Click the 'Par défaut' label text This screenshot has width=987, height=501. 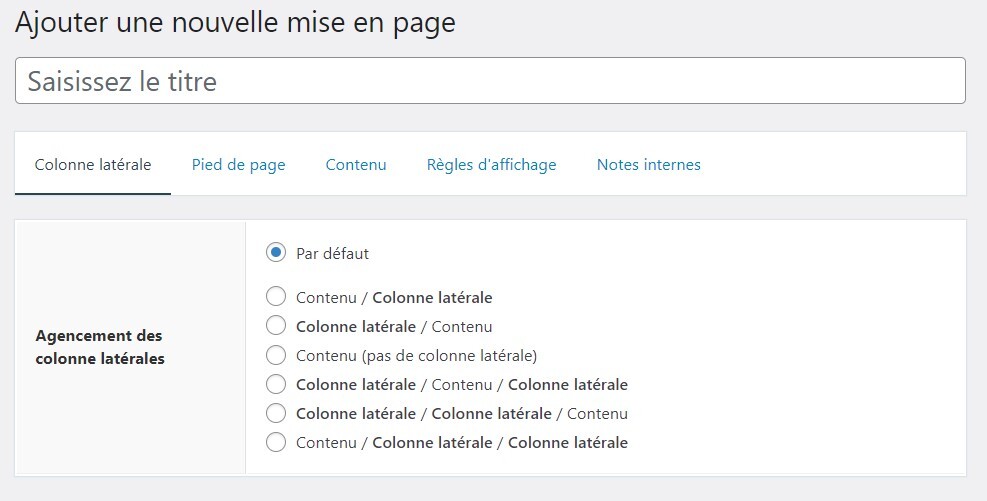[x=332, y=254]
